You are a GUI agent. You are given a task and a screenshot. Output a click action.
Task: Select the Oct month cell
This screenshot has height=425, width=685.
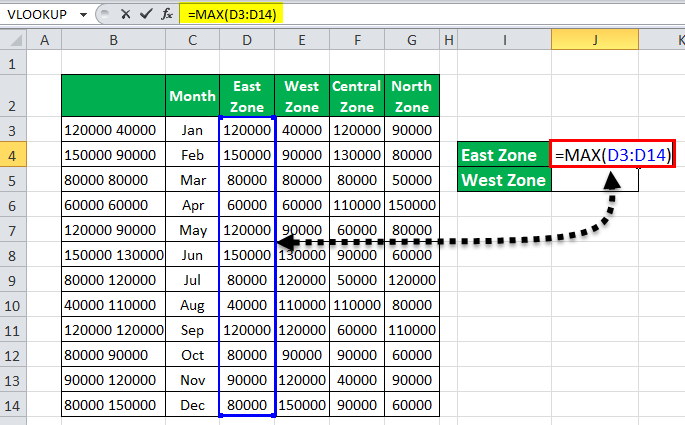(192, 355)
